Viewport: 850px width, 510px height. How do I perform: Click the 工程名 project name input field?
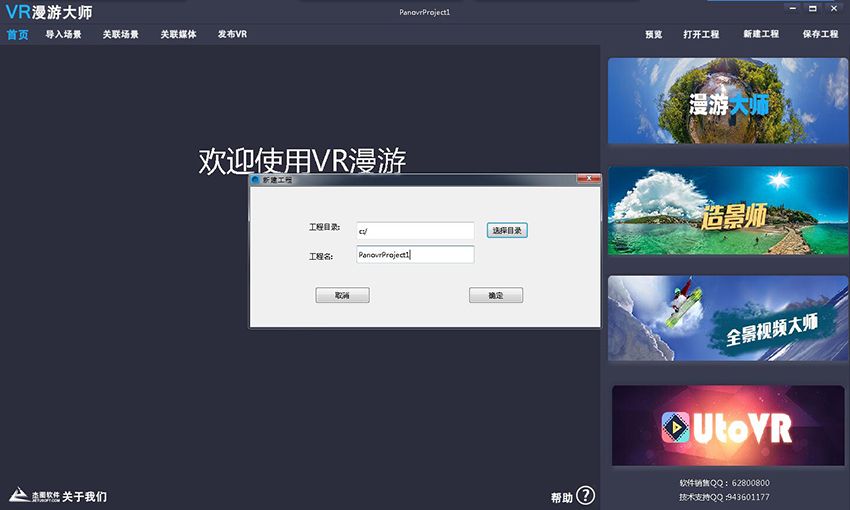(x=414, y=255)
